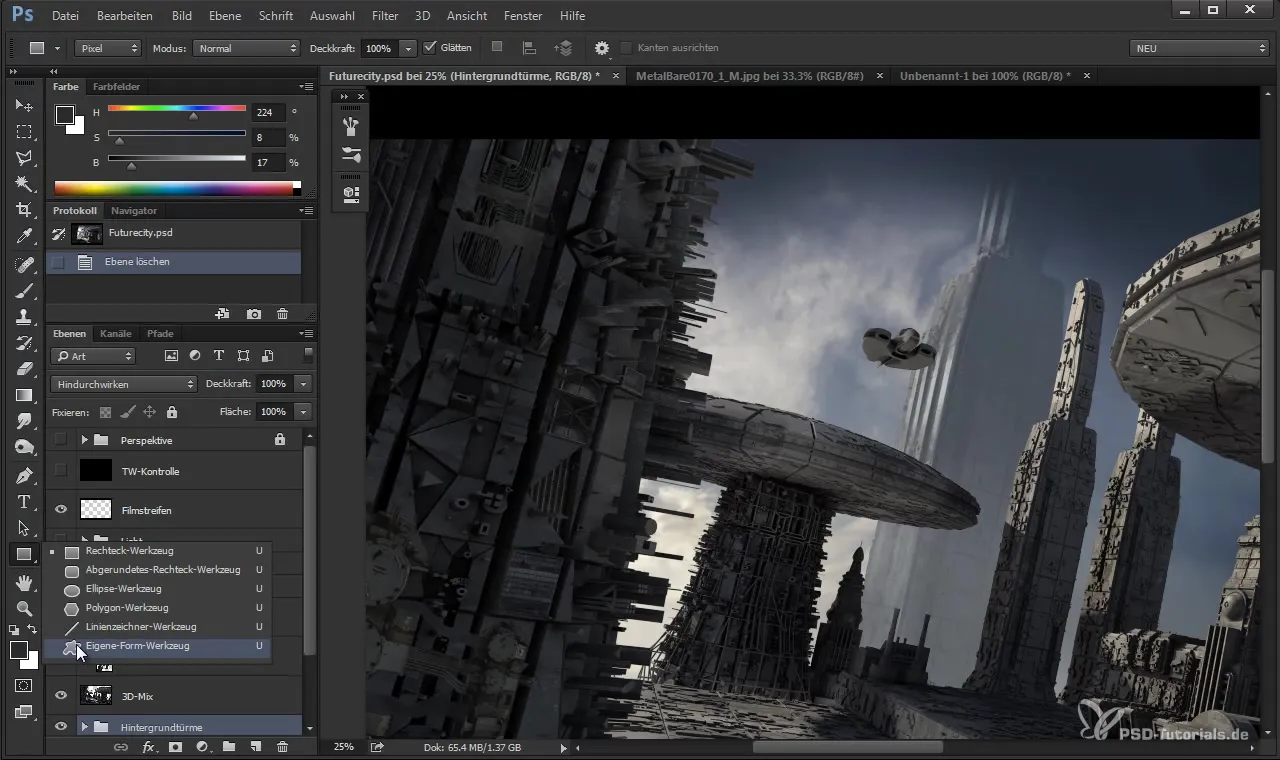1280x760 pixels.
Task: Expand the Perspektive layer group
Action: point(85,440)
